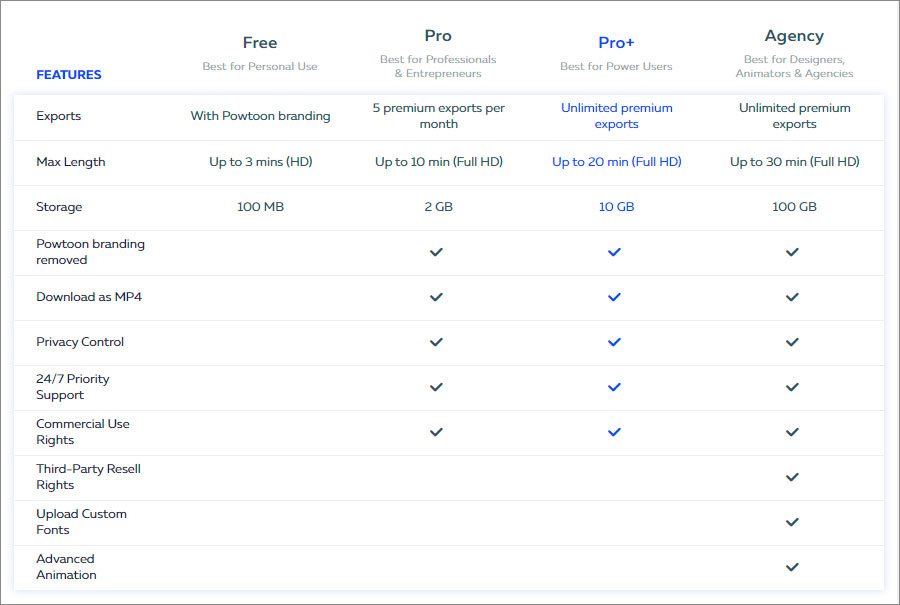Click the Agency checkmark for Third-Party Resell Rights

[x=792, y=477]
